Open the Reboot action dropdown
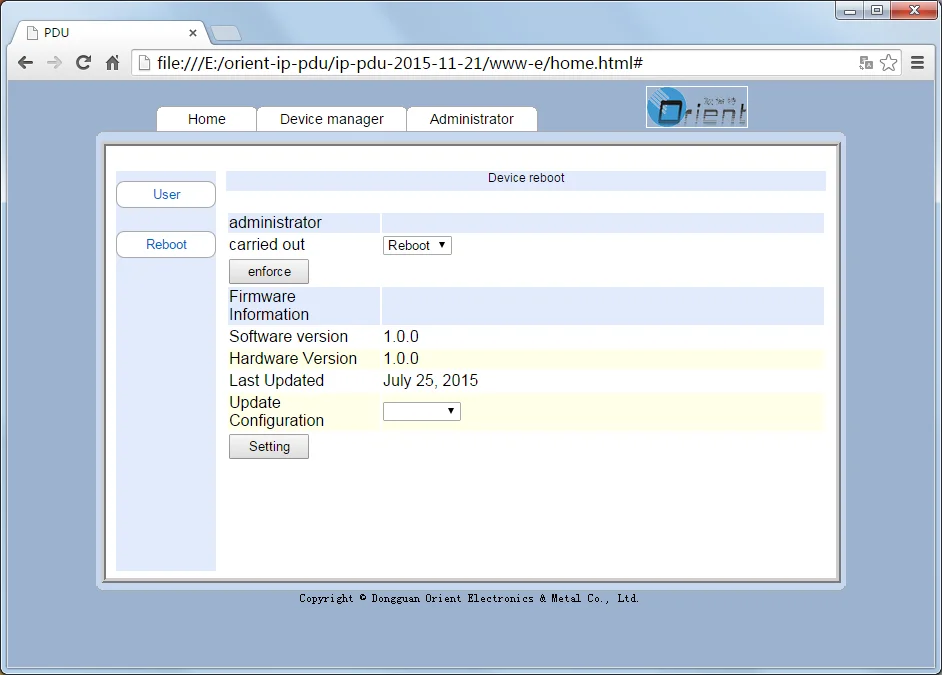This screenshot has height=675, width=942. point(416,245)
